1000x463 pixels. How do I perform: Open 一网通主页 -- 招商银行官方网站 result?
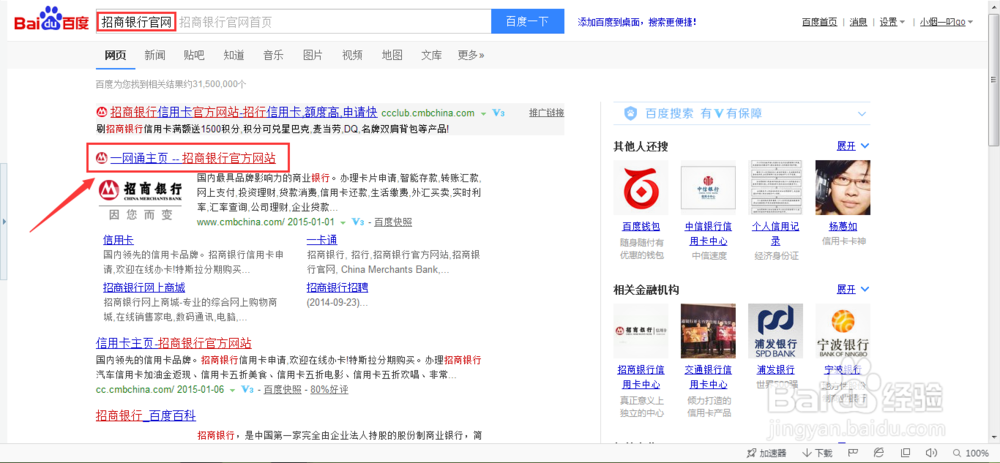click(193, 158)
